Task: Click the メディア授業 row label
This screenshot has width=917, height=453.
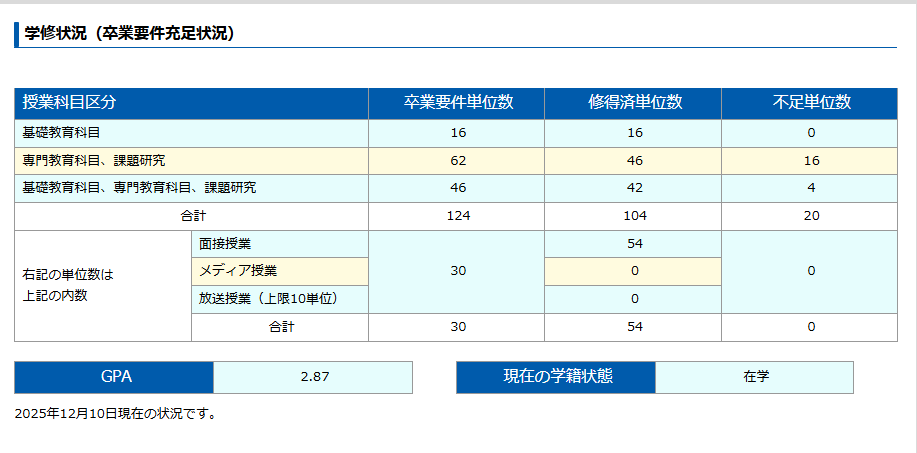Action: (237, 271)
